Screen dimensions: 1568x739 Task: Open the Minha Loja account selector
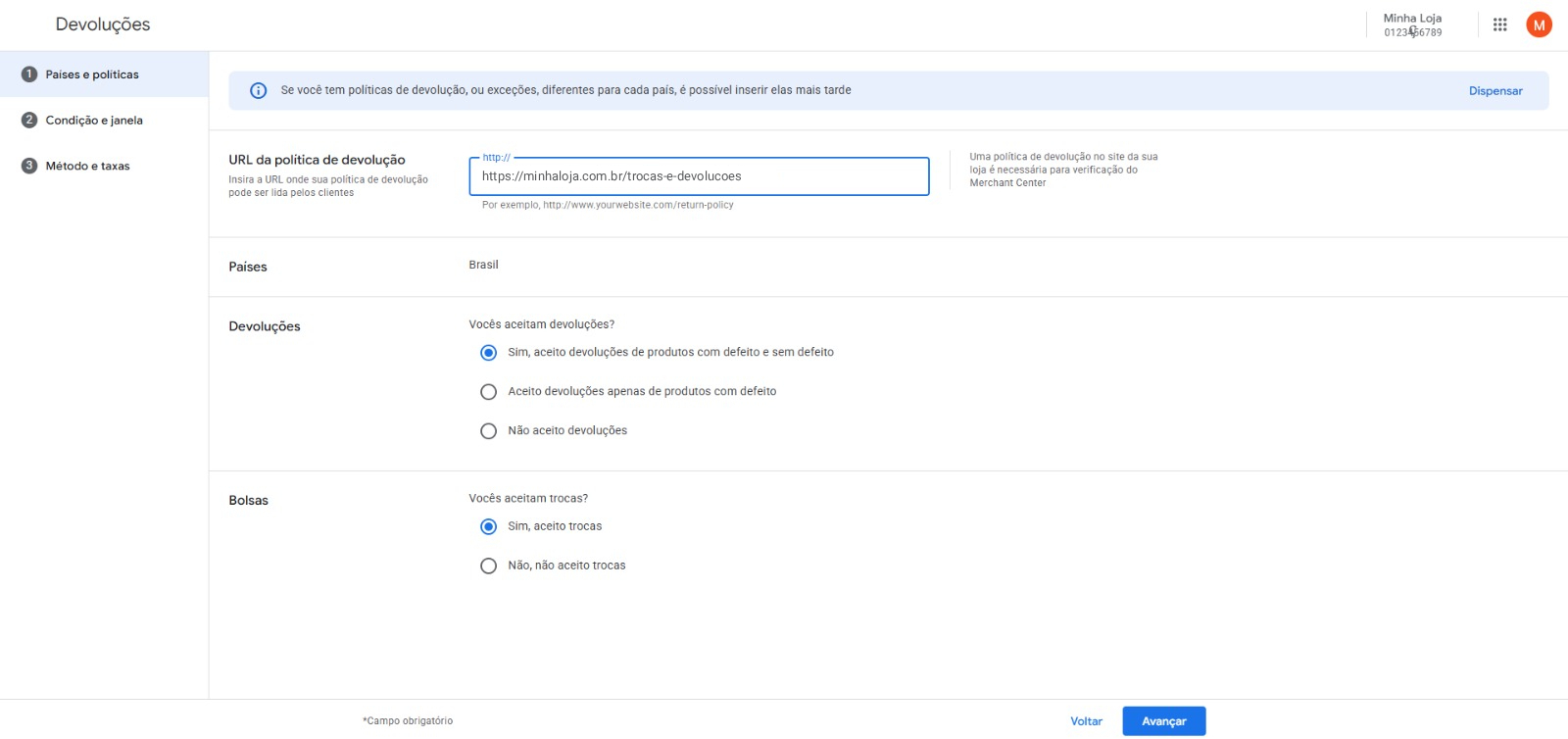click(x=1412, y=25)
